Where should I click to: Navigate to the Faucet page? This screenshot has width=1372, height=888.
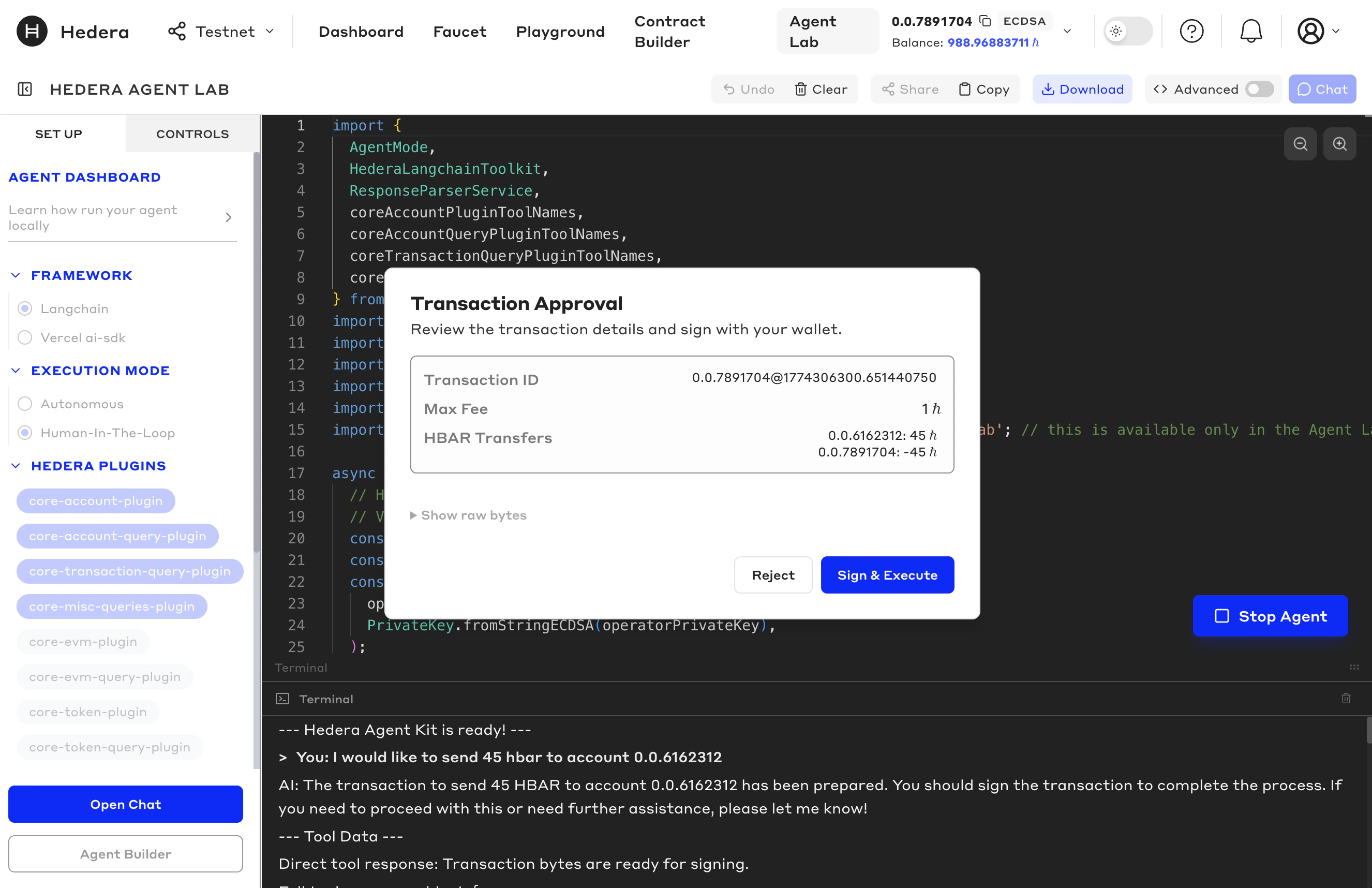(459, 31)
